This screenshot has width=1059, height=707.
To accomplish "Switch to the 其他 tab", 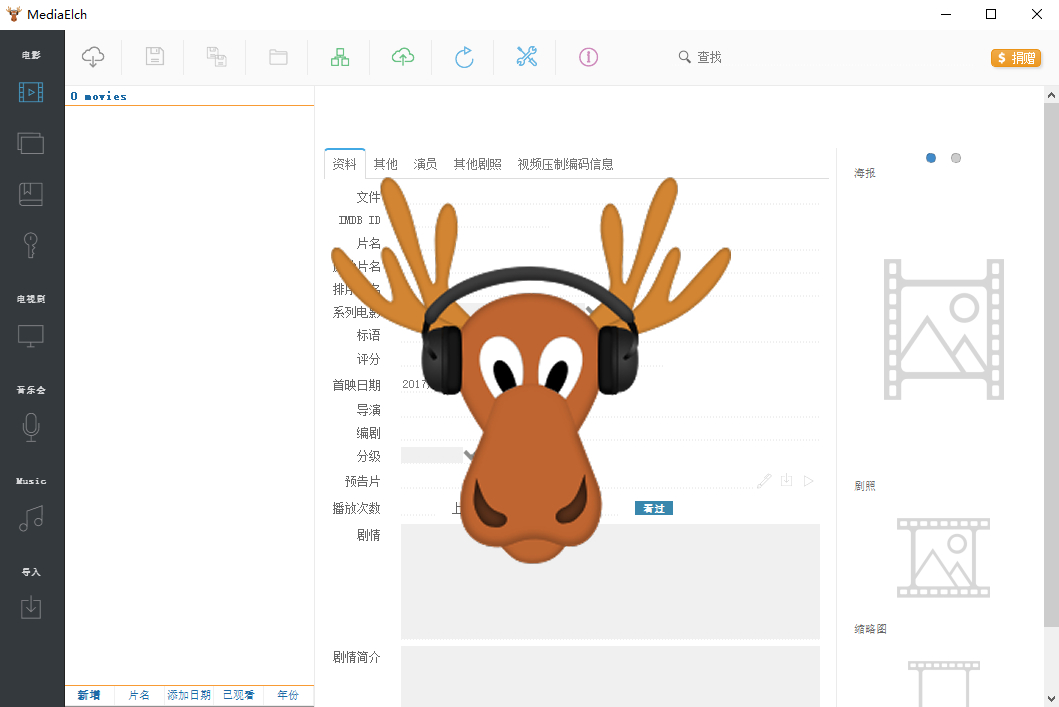I will pyautogui.click(x=386, y=164).
